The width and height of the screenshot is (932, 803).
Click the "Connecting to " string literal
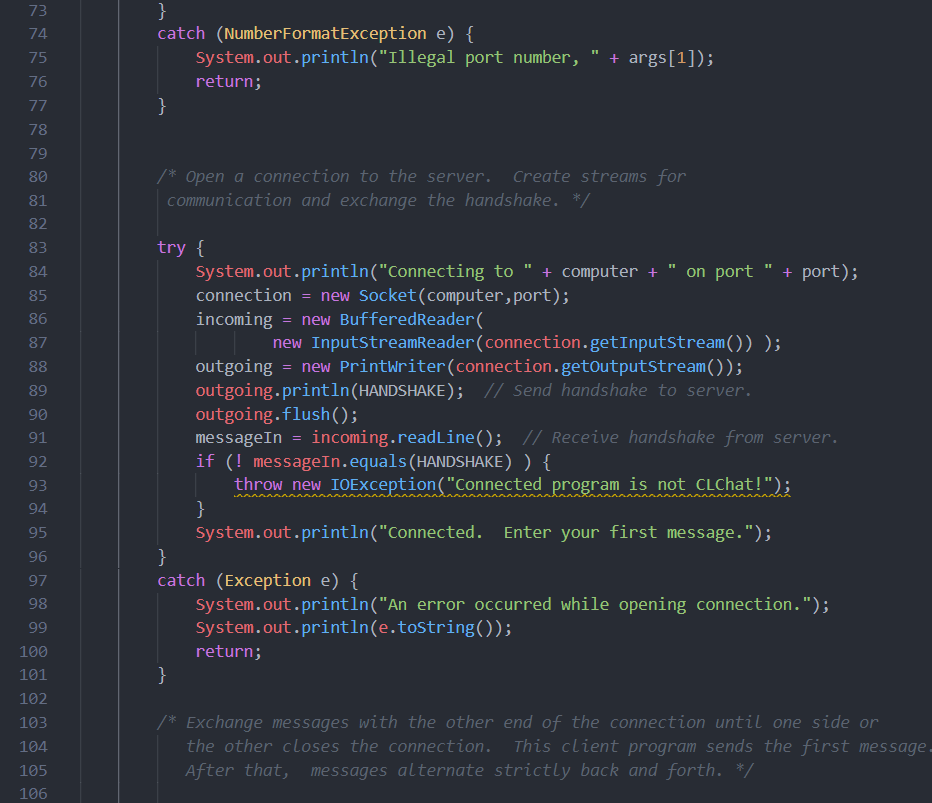tap(455, 272)
